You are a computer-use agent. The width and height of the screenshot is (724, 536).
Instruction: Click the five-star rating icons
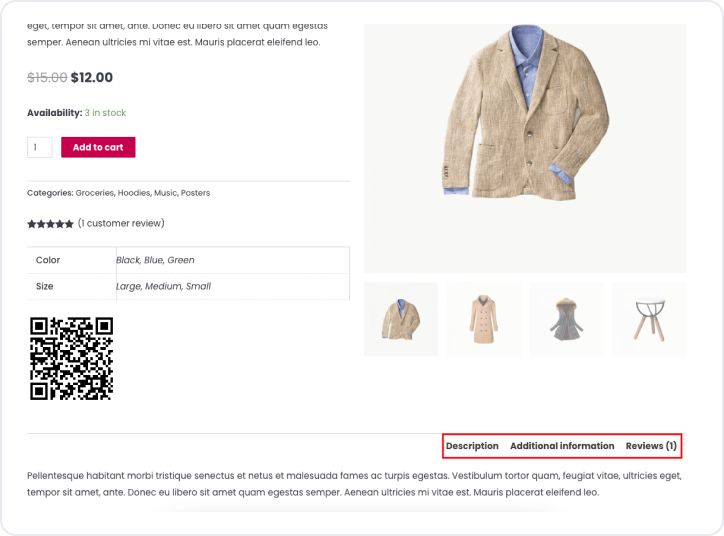tap(50, 224)
